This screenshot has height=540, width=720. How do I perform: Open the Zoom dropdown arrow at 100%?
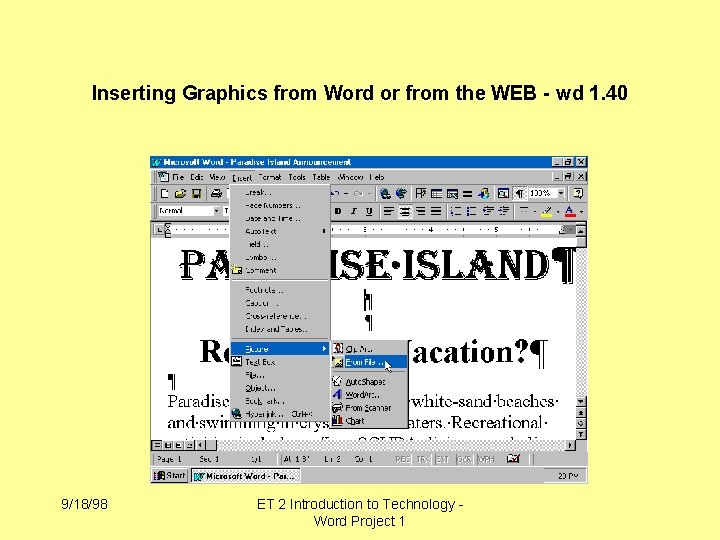(x=561, y=193)
